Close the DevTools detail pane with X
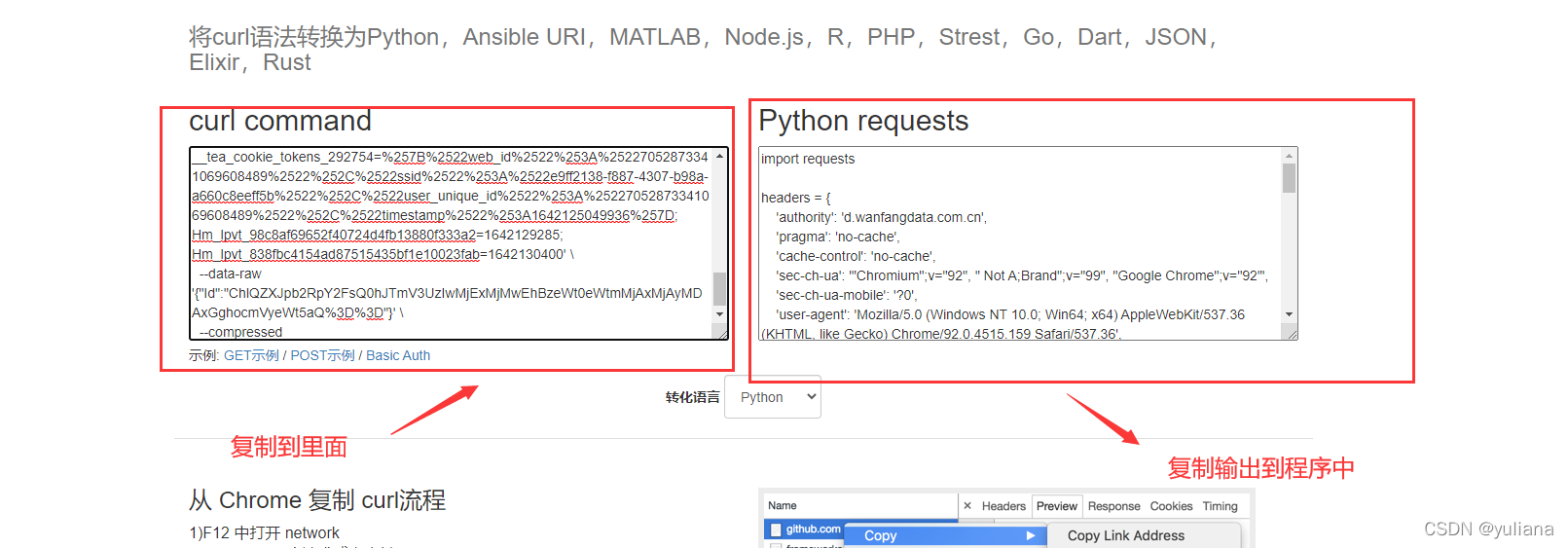This screenshot has width=1568, height=548. point(967,506)
